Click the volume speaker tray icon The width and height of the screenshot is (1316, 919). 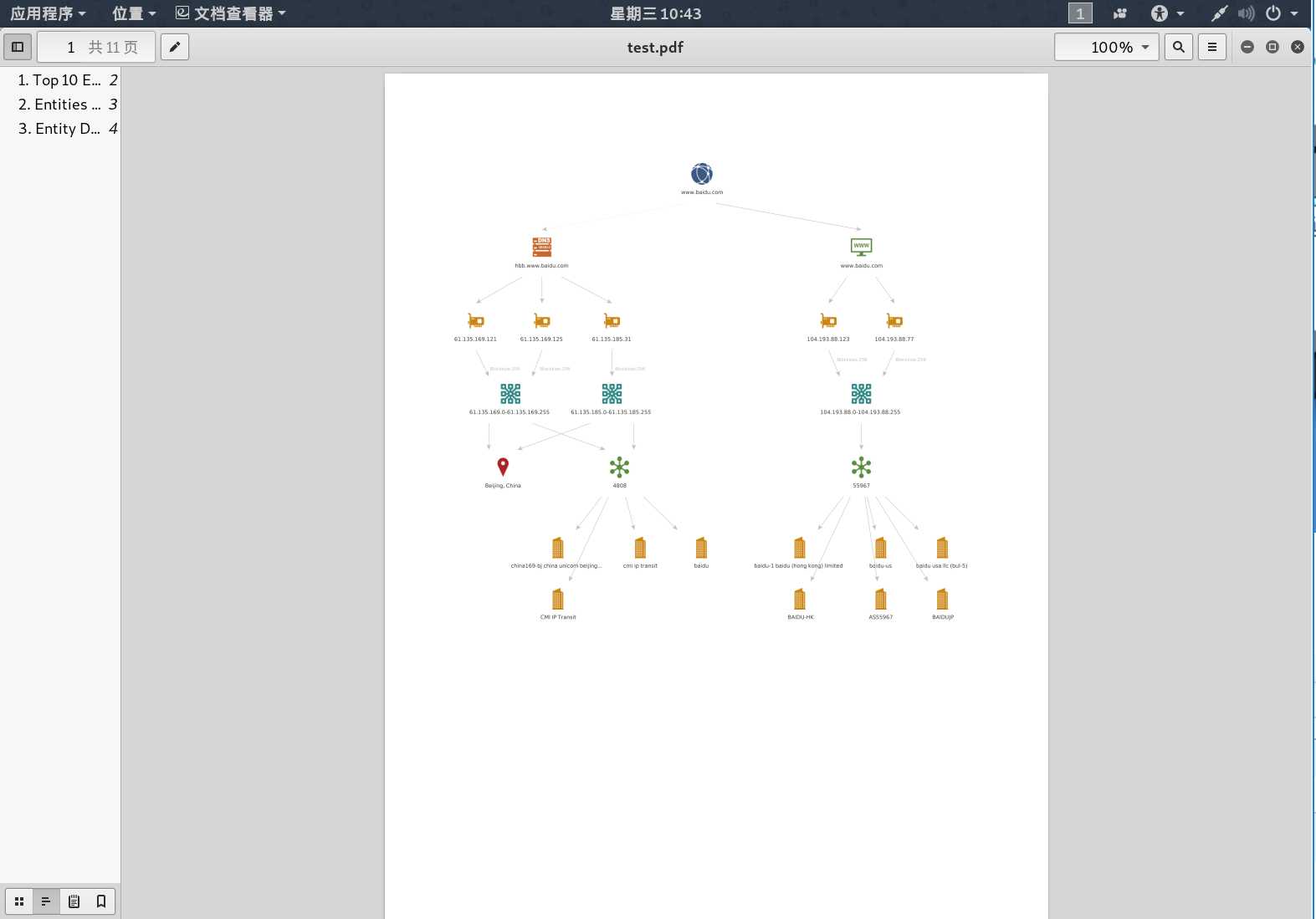[1247, 13]
